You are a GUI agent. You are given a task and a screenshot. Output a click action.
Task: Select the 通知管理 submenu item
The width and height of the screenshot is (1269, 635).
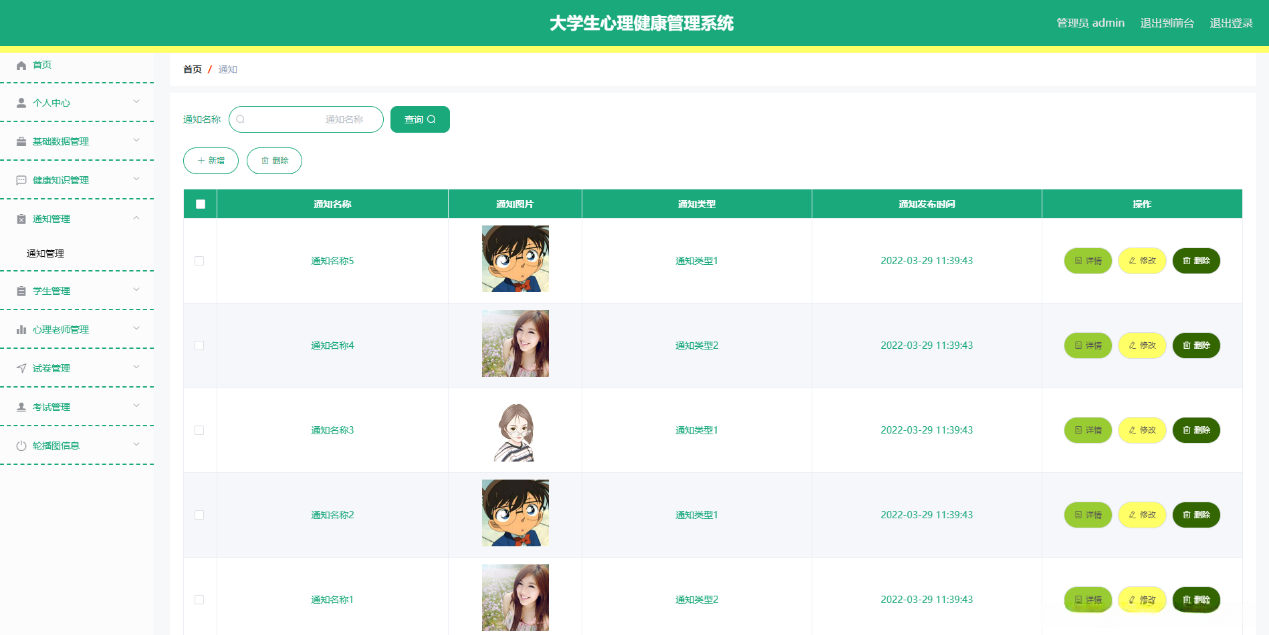click(x=77, y=254)
